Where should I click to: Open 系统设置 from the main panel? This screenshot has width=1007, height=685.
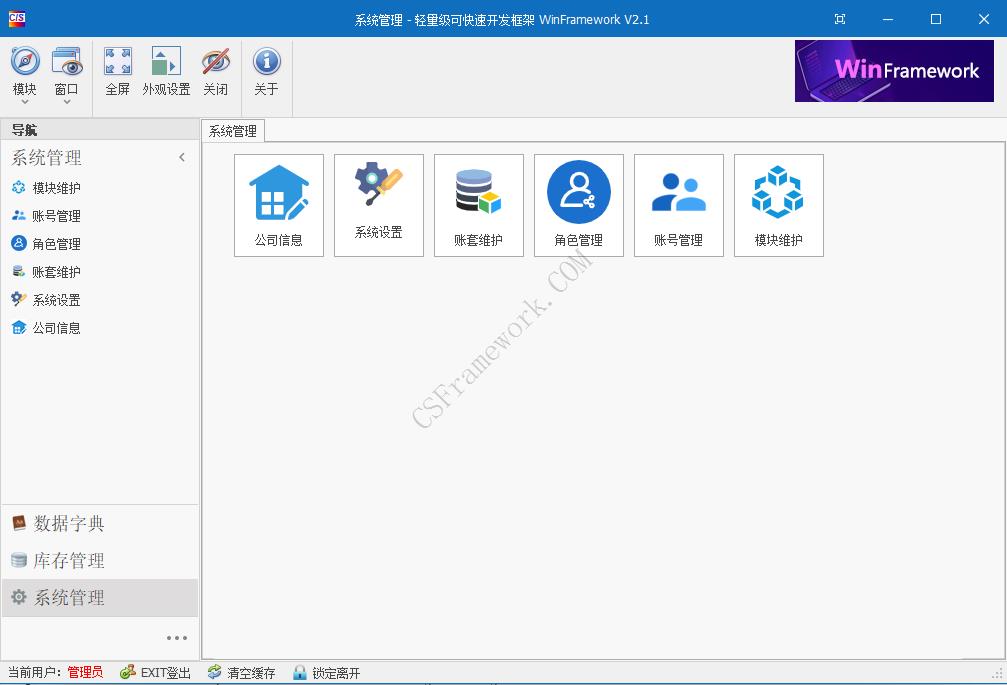[x=378, y=205]
